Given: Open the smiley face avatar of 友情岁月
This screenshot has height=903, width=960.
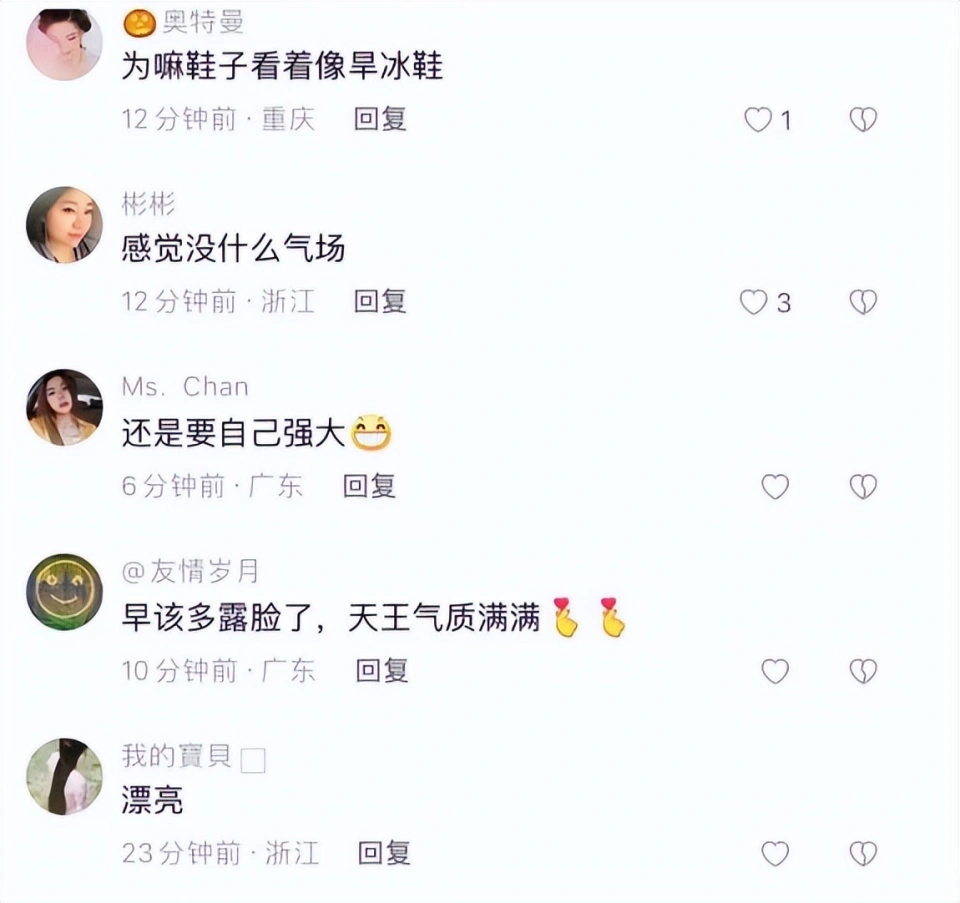Looking at the screenshot, I should 64,592.
